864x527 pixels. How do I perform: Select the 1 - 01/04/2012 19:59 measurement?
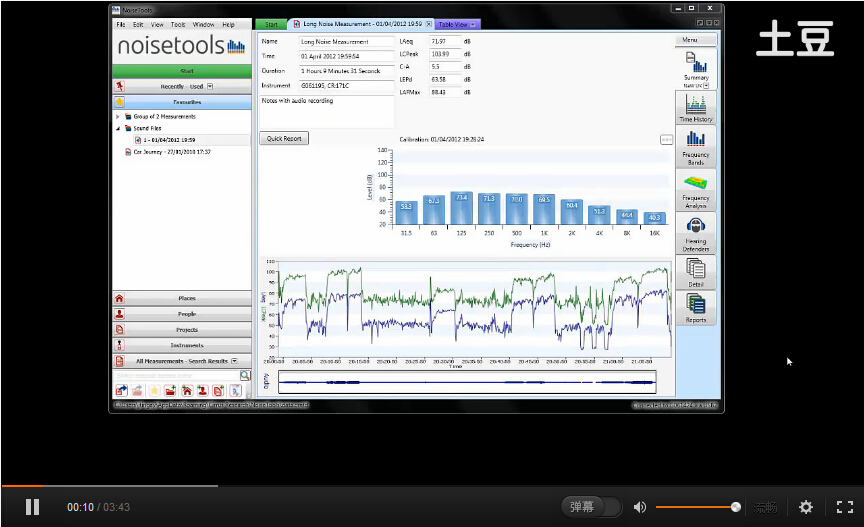169,140
